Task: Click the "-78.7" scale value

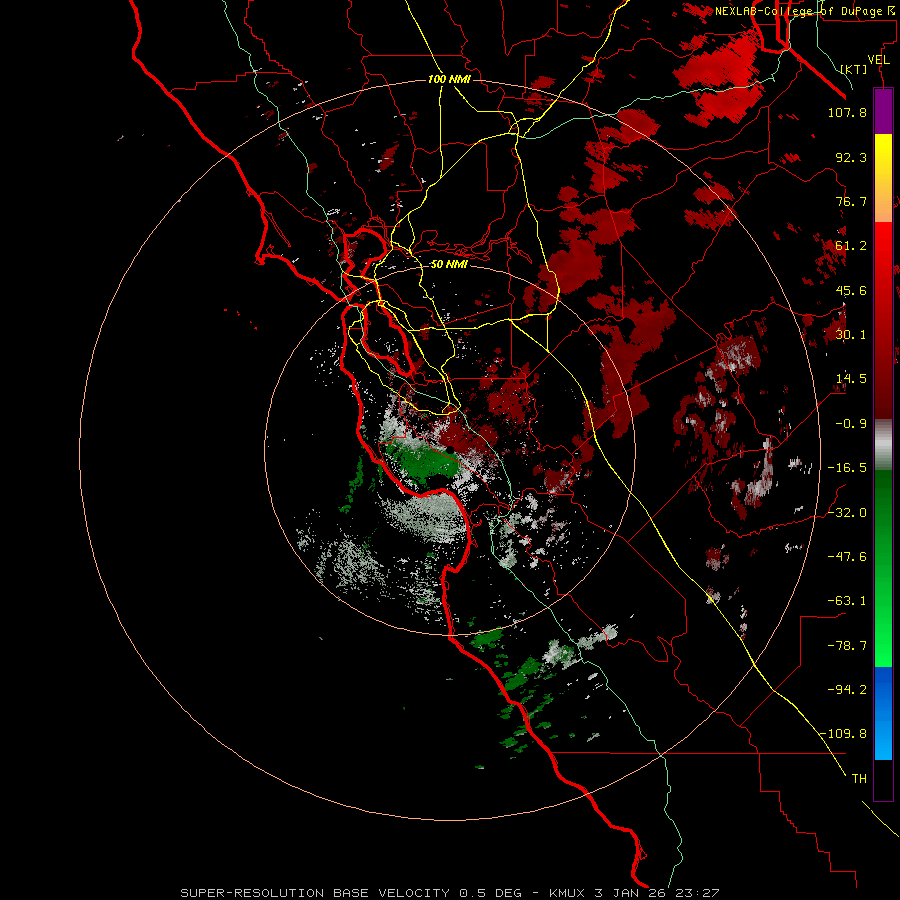Action: [847, 646]
